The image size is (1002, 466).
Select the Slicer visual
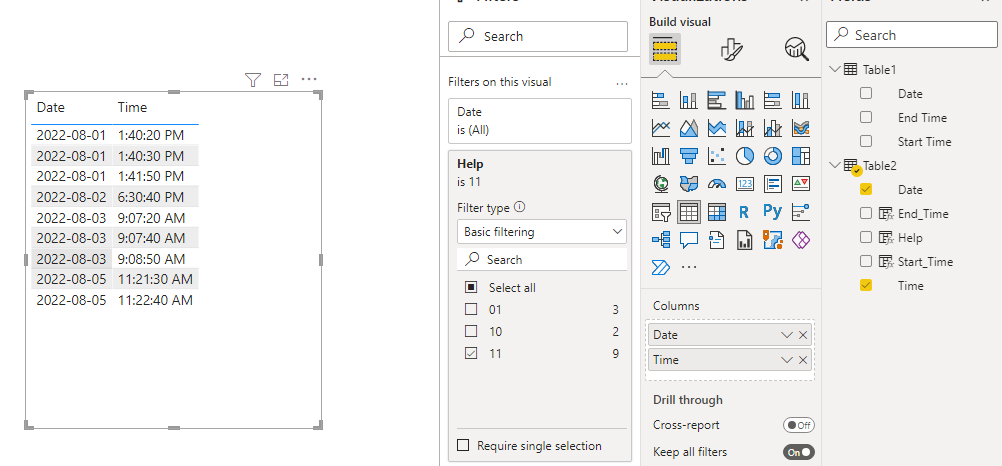pos(660,212)
